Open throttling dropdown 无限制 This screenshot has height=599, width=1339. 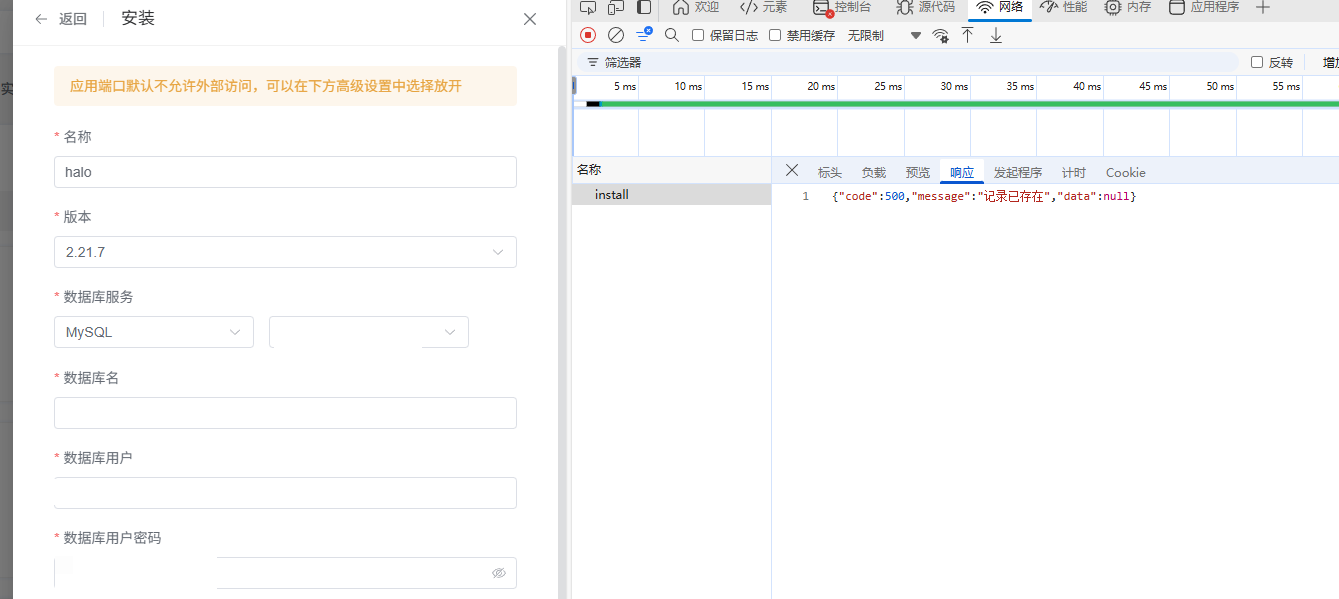884,35
